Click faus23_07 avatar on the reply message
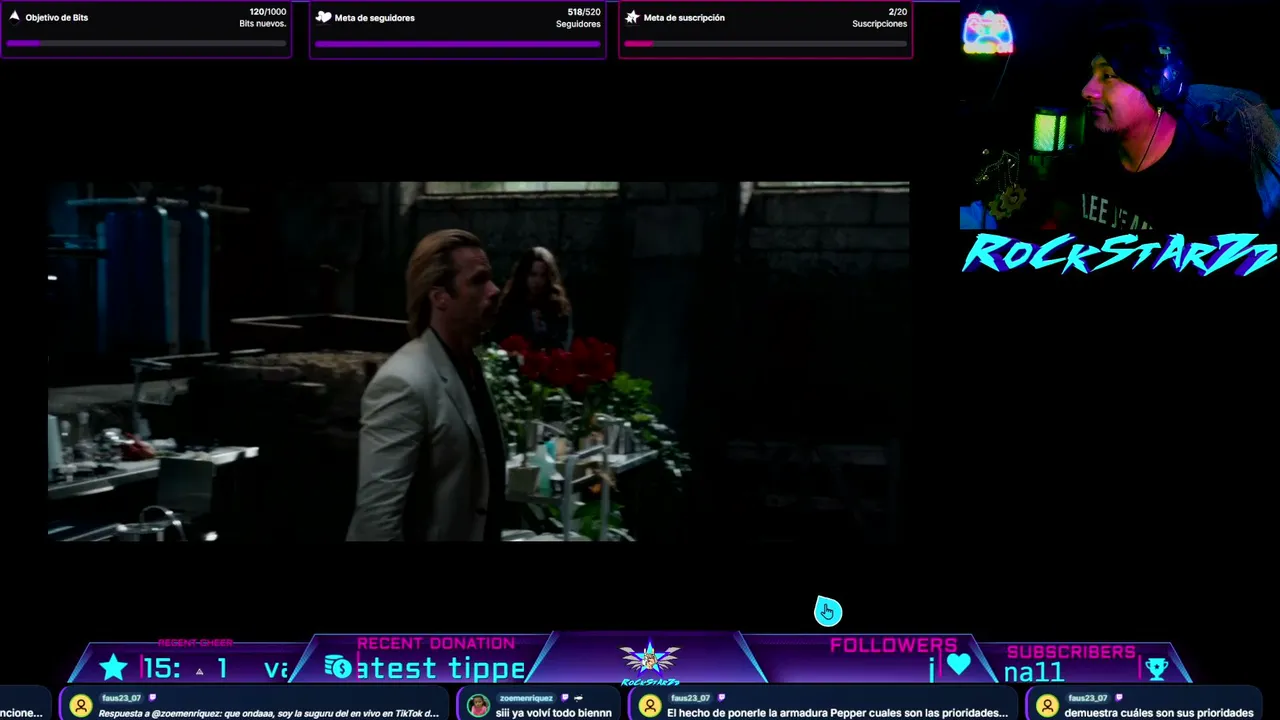The width and height of the screenshot is (1280, 720). click(81, 705)
